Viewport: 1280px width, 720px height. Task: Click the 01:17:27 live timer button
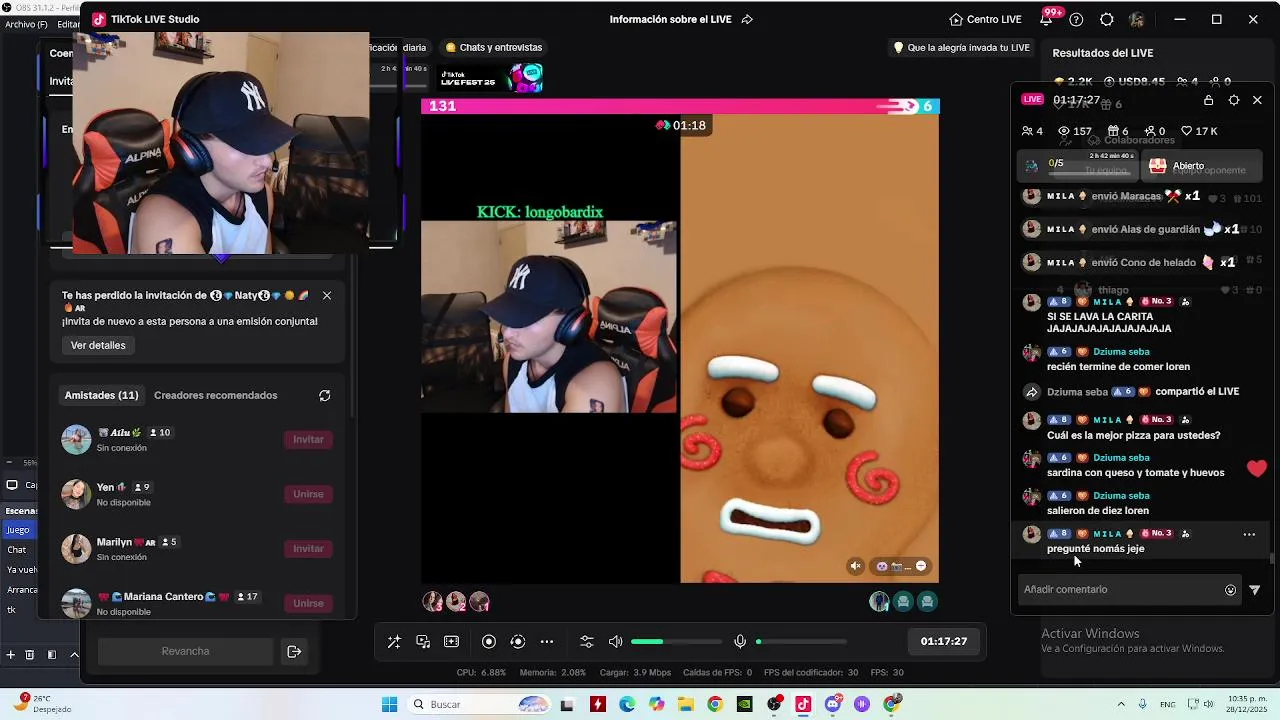coord(944,641)
